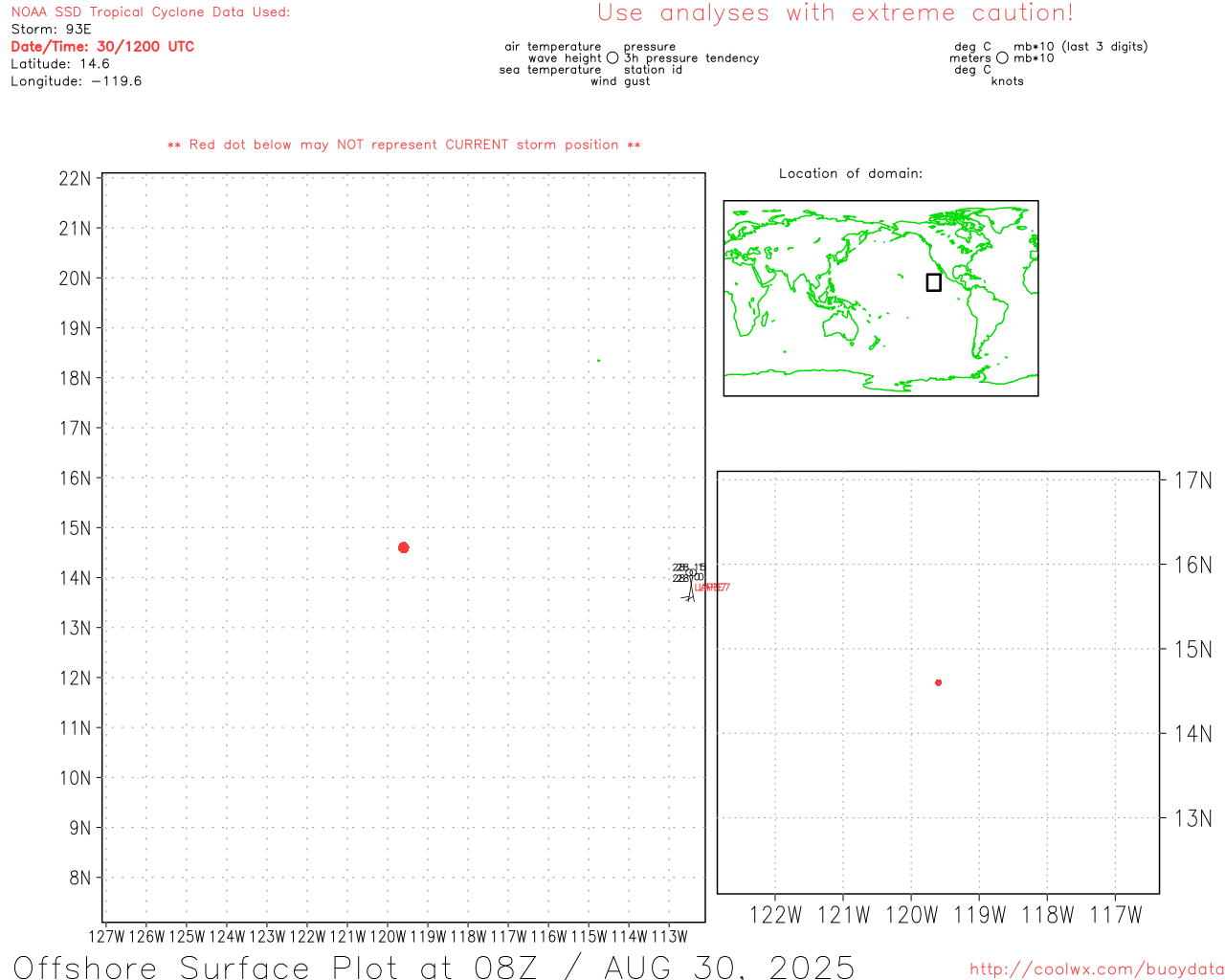Viewport: 1225px width, 980px height.
Task: Click the '17N' label on zoomed inset map
Action: (x=1193, y=480)
